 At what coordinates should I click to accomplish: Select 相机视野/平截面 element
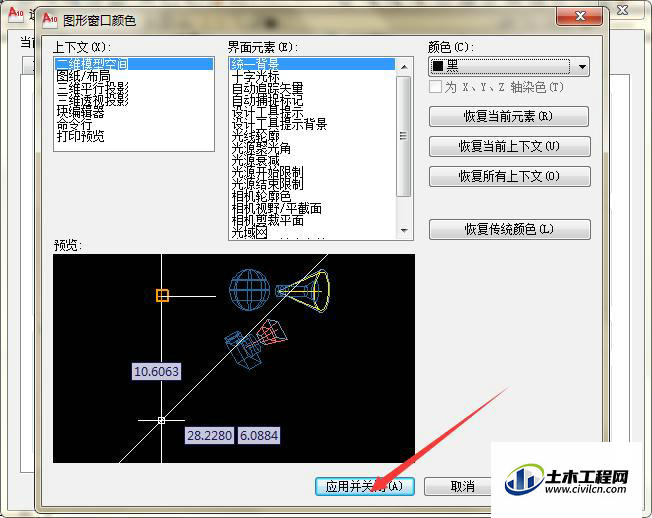[277, 208]
